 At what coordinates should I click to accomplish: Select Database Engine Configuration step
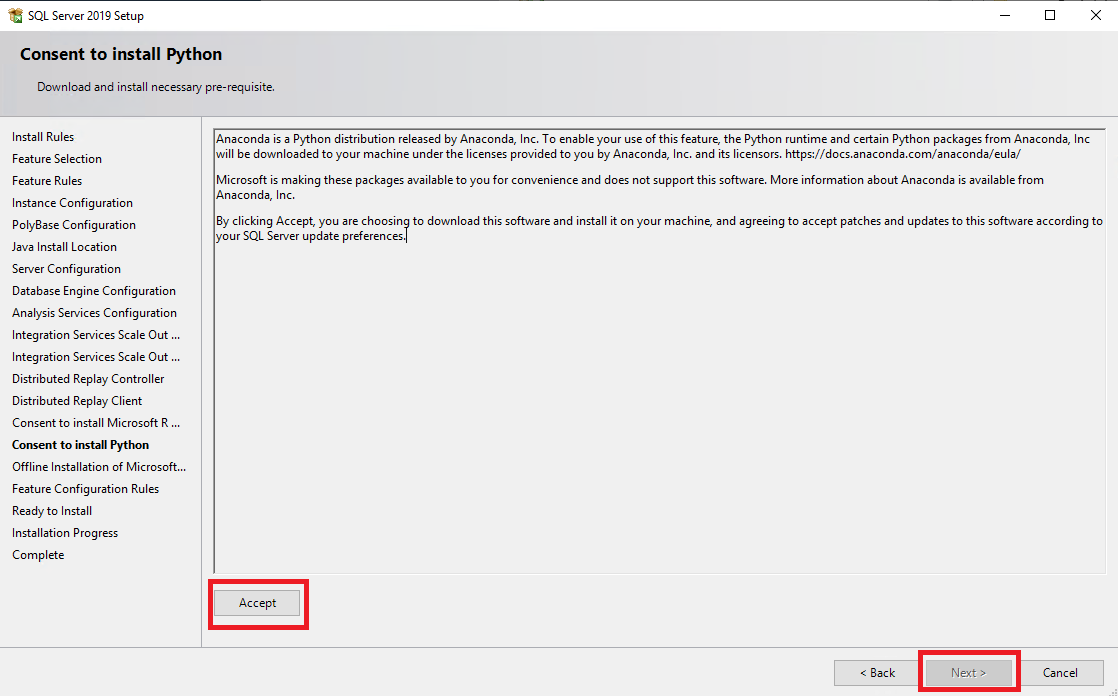(x=93, y=291)
